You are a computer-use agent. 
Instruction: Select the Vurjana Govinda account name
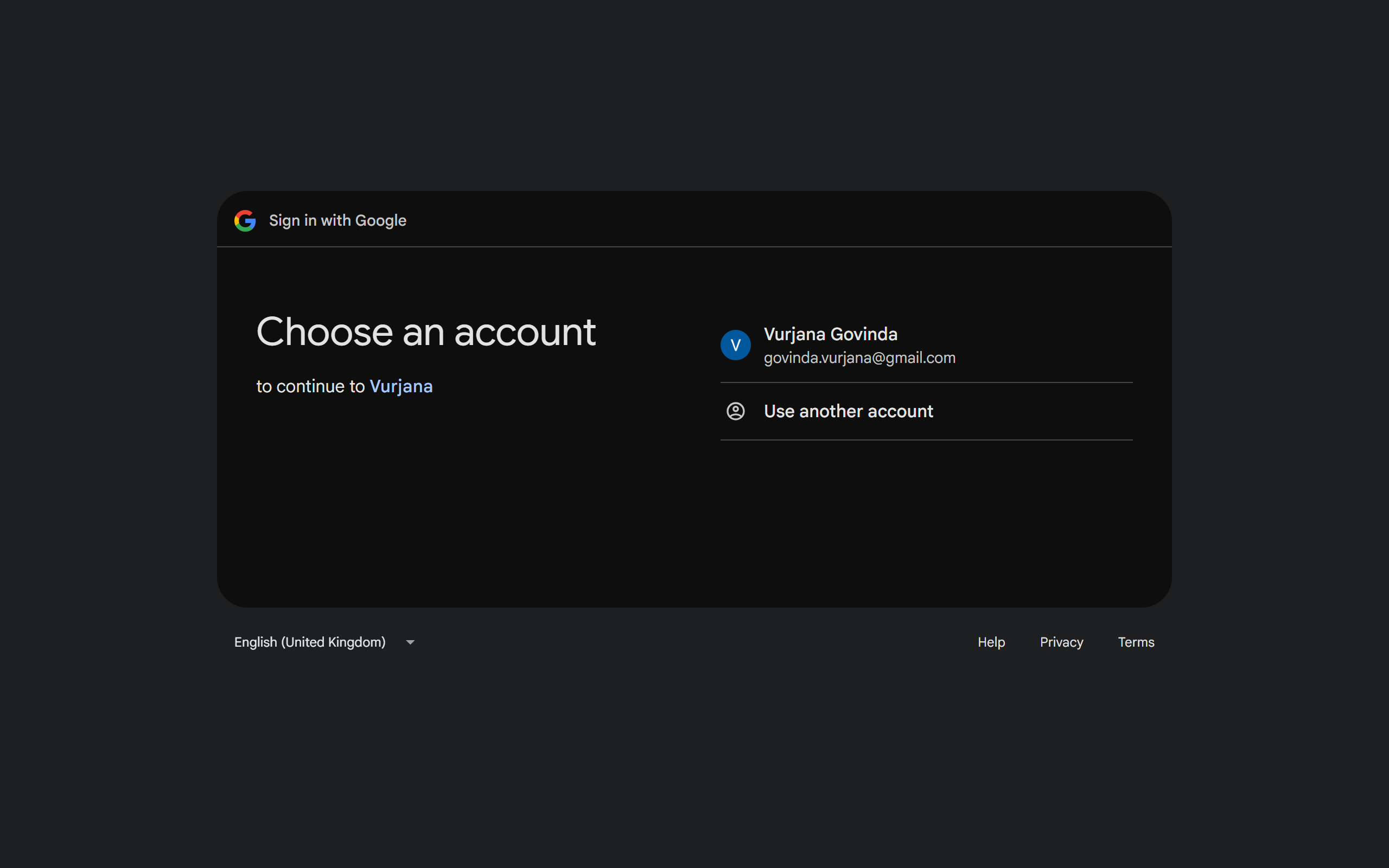click(830, 334)
